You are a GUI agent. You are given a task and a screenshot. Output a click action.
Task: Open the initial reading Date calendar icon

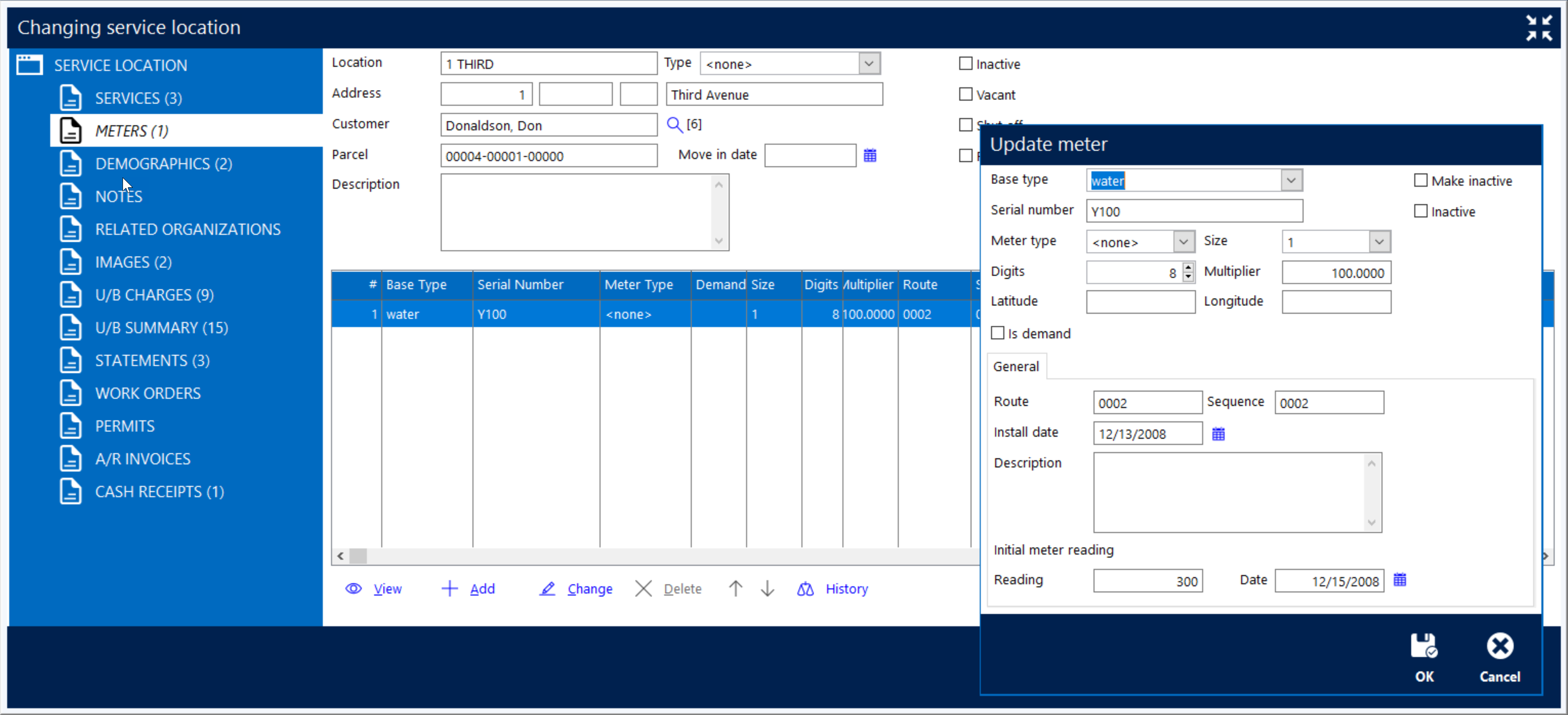click(x=1400, y=580)
